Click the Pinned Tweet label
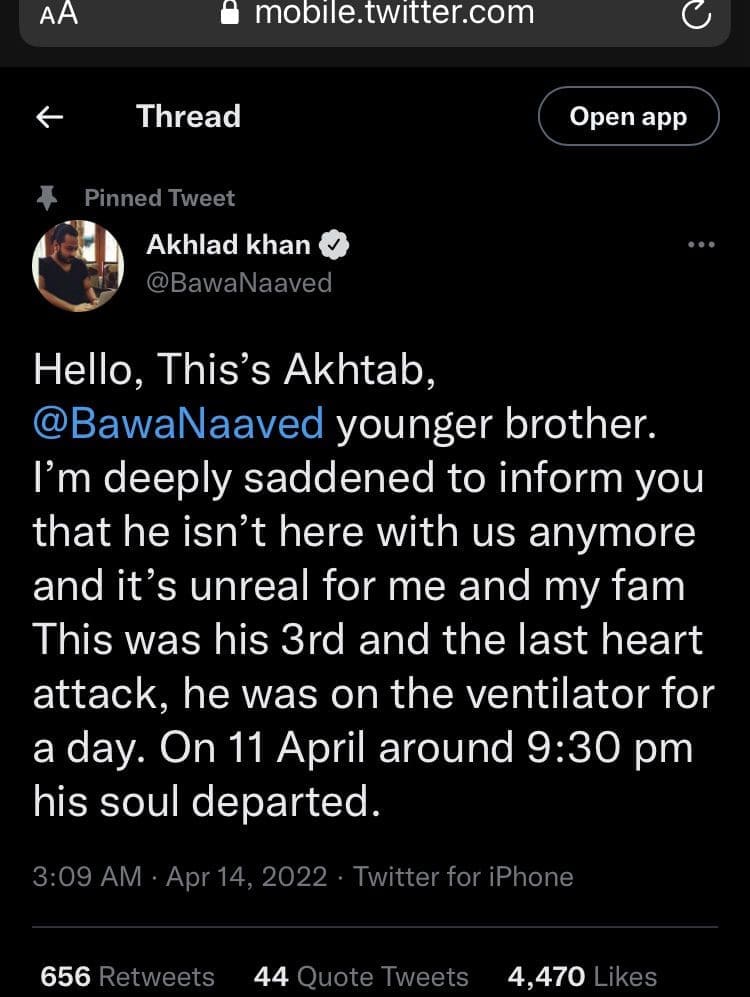 coord(159,198)
